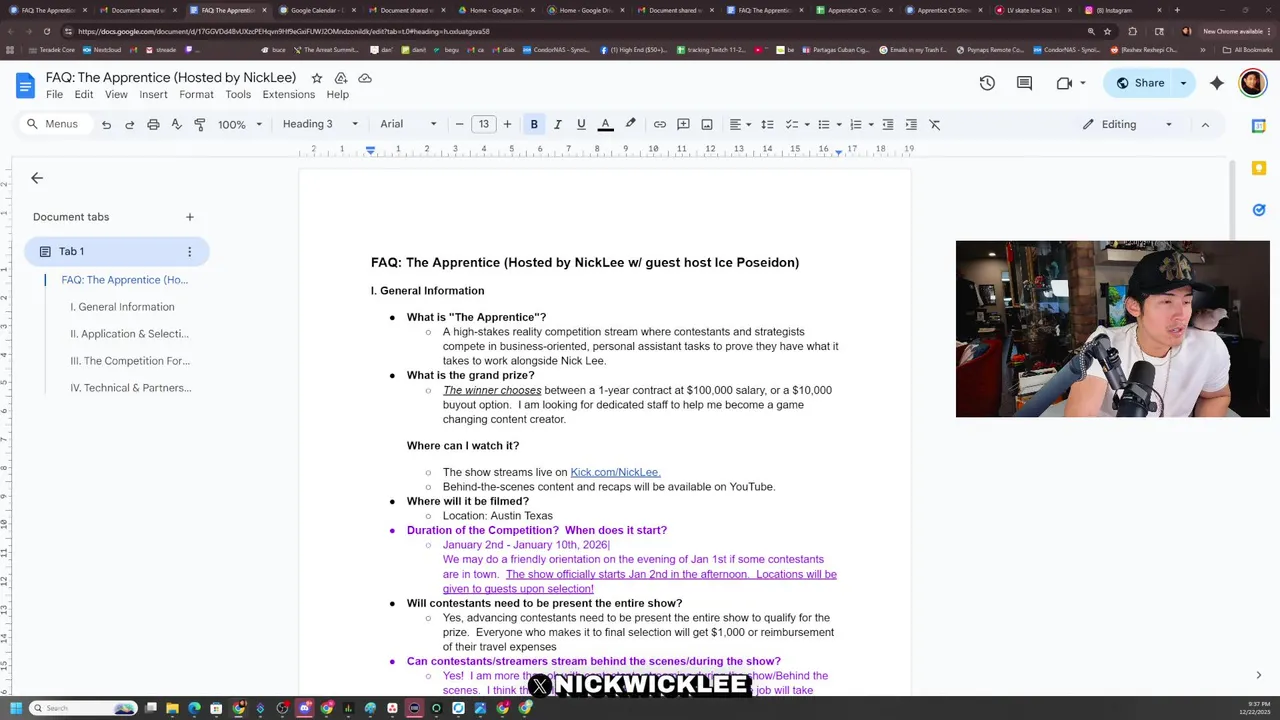The height and width of the screenshot is (720, 1280).
Task: Open the bulleted list options arrow
Action: [839, 124]
